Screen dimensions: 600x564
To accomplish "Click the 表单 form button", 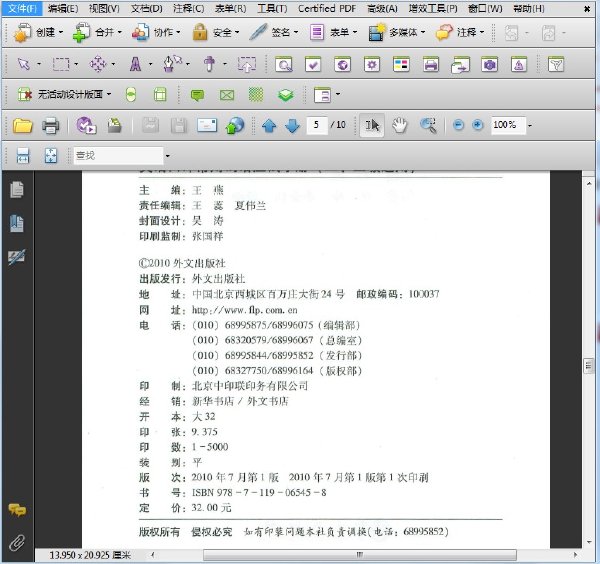I will pyautogui.click(x=329, y=33).
